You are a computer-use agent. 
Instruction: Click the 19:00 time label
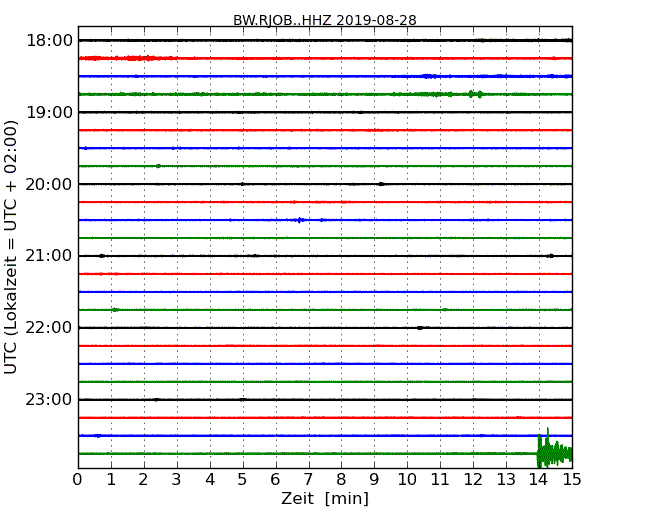click(x=49, y=112)
